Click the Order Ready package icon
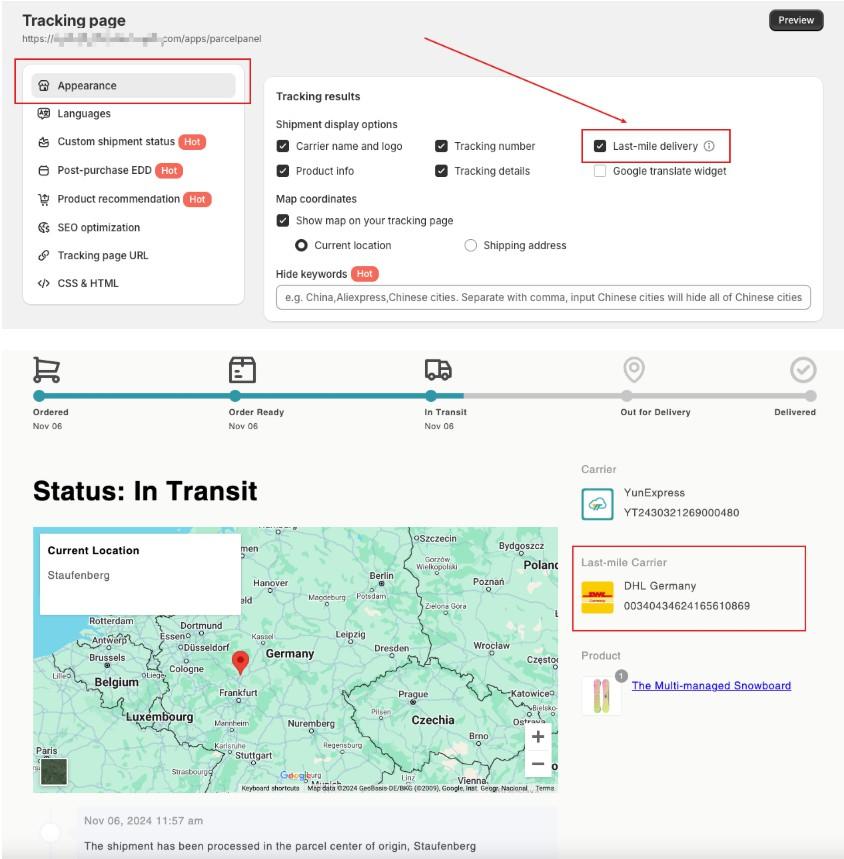This screenshot has height=859, width=844. [x=242, y=370]
